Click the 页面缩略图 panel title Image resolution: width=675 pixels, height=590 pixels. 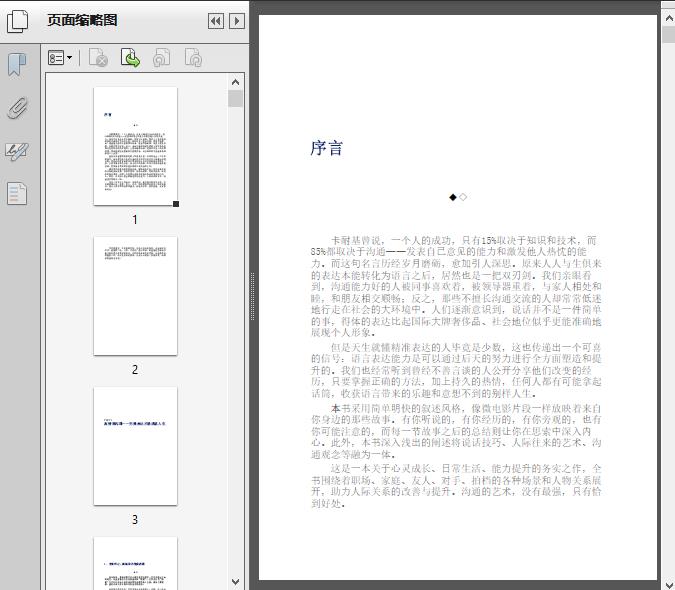click(x=82, y=20)
